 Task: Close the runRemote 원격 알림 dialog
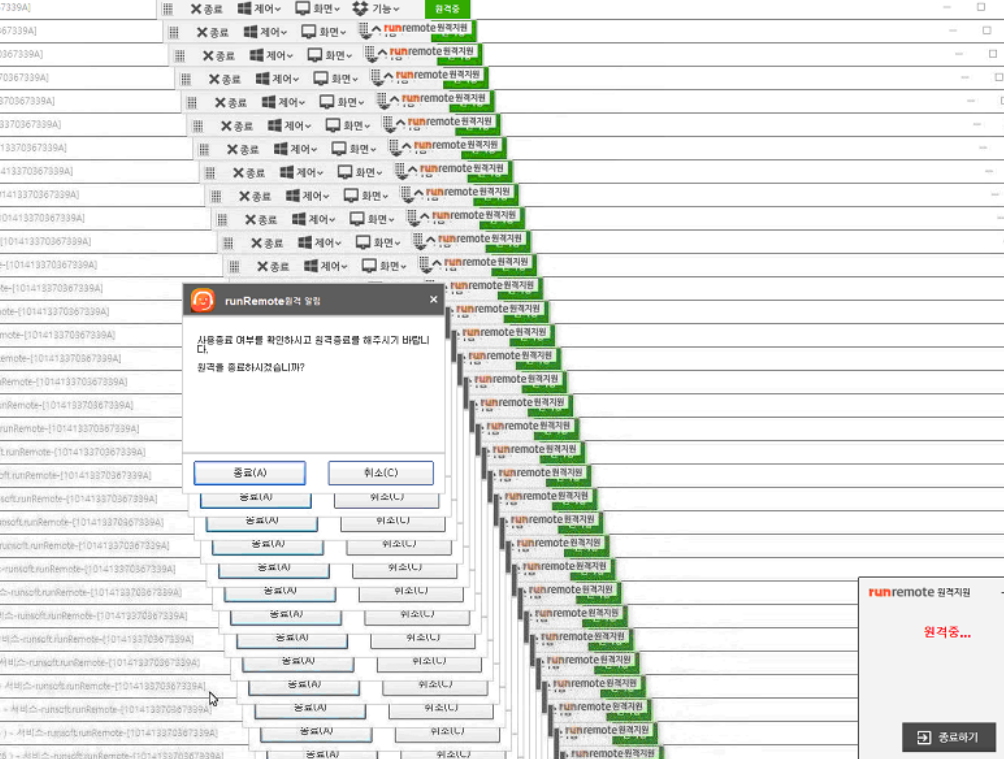pos(433,299)
